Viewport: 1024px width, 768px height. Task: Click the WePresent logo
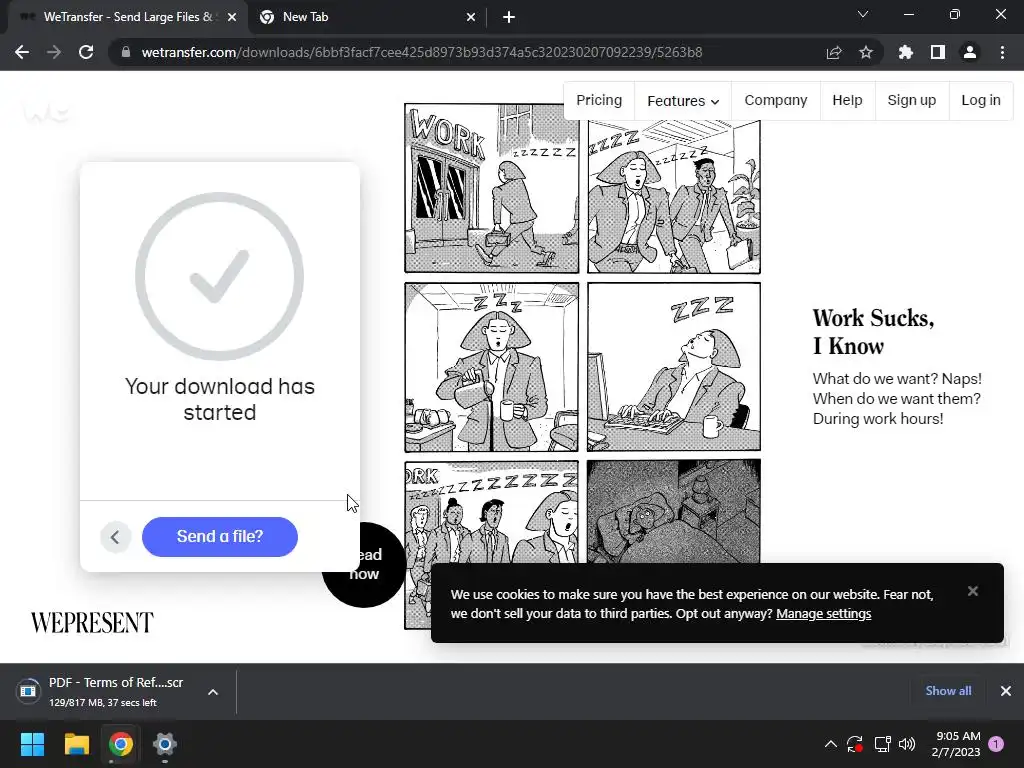[x=92, y=623]
